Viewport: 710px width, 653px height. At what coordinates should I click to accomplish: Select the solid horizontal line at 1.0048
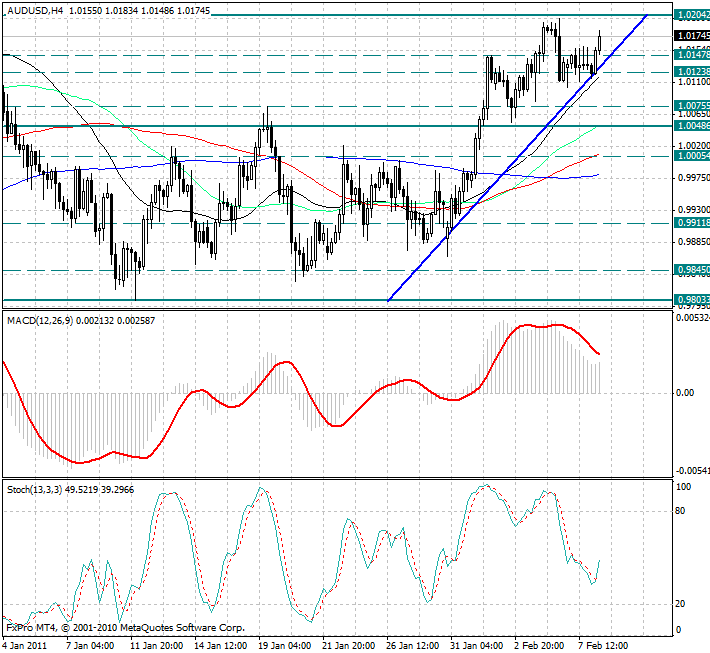point(337,126)
